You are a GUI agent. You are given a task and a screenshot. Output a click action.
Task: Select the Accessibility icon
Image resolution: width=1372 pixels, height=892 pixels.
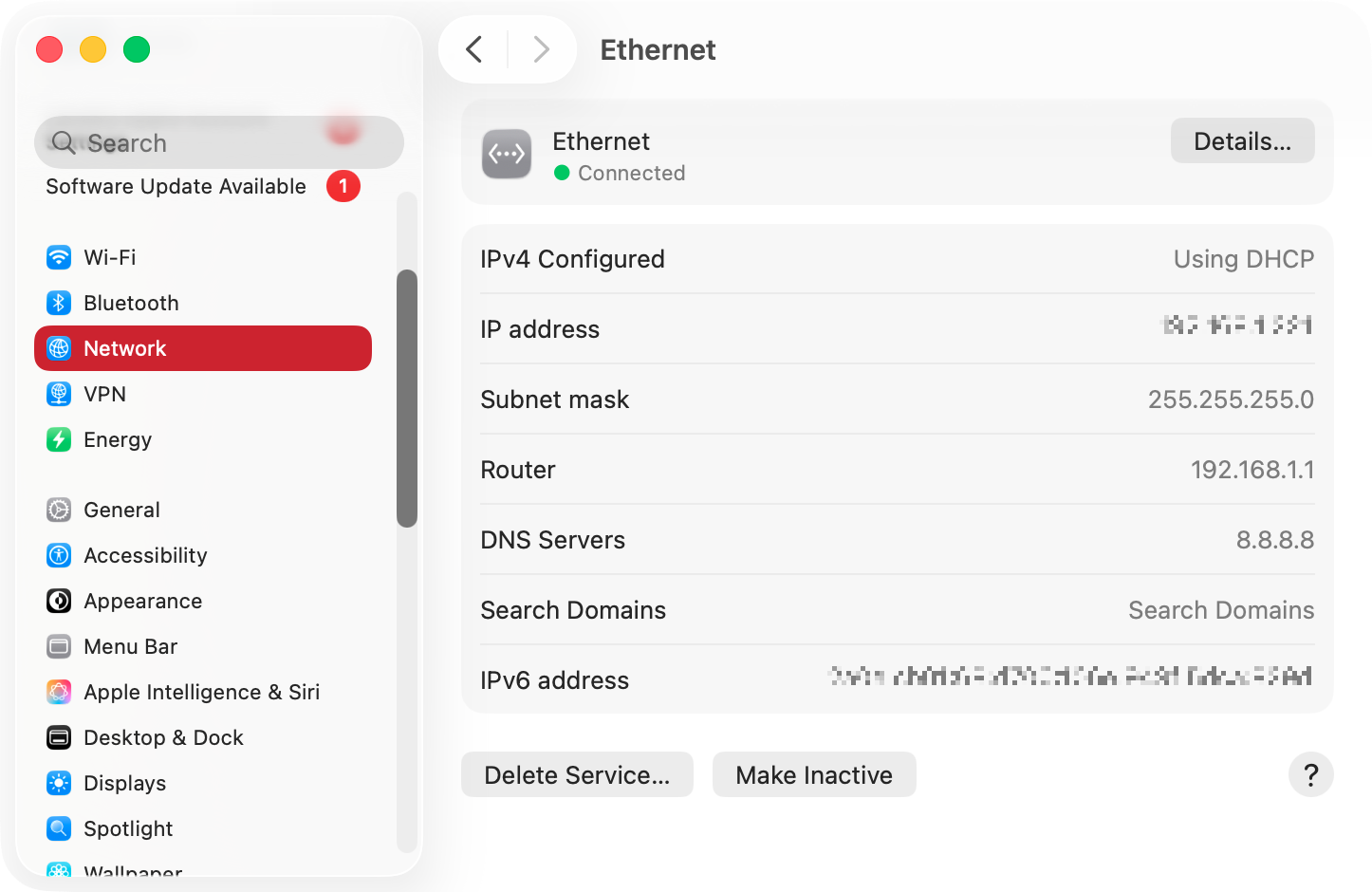(x=59, y=555)
